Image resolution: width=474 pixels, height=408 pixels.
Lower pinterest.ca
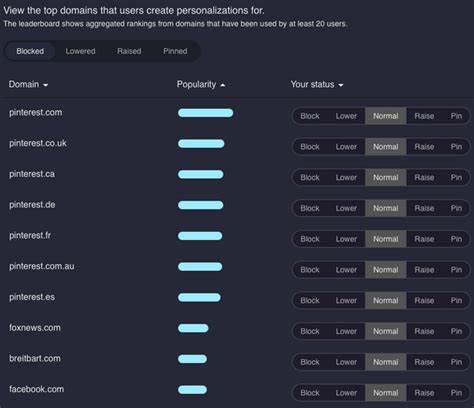click(346, 177)
